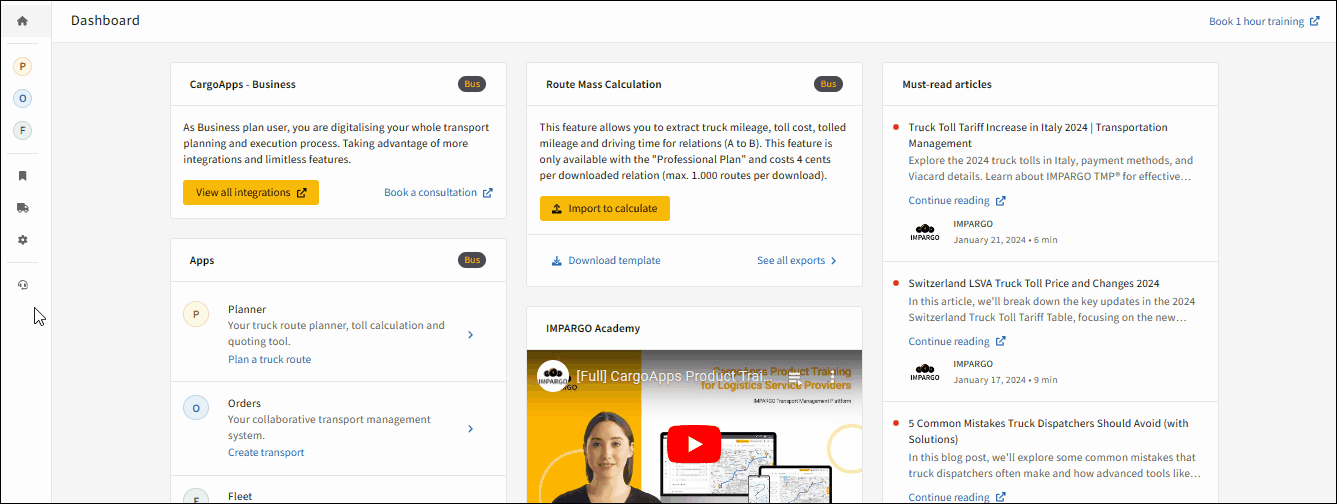Screen dimensions: 1337x504
Task: Click the Fleet app row title
Action: pyautogui.click(x=240, y=496)
